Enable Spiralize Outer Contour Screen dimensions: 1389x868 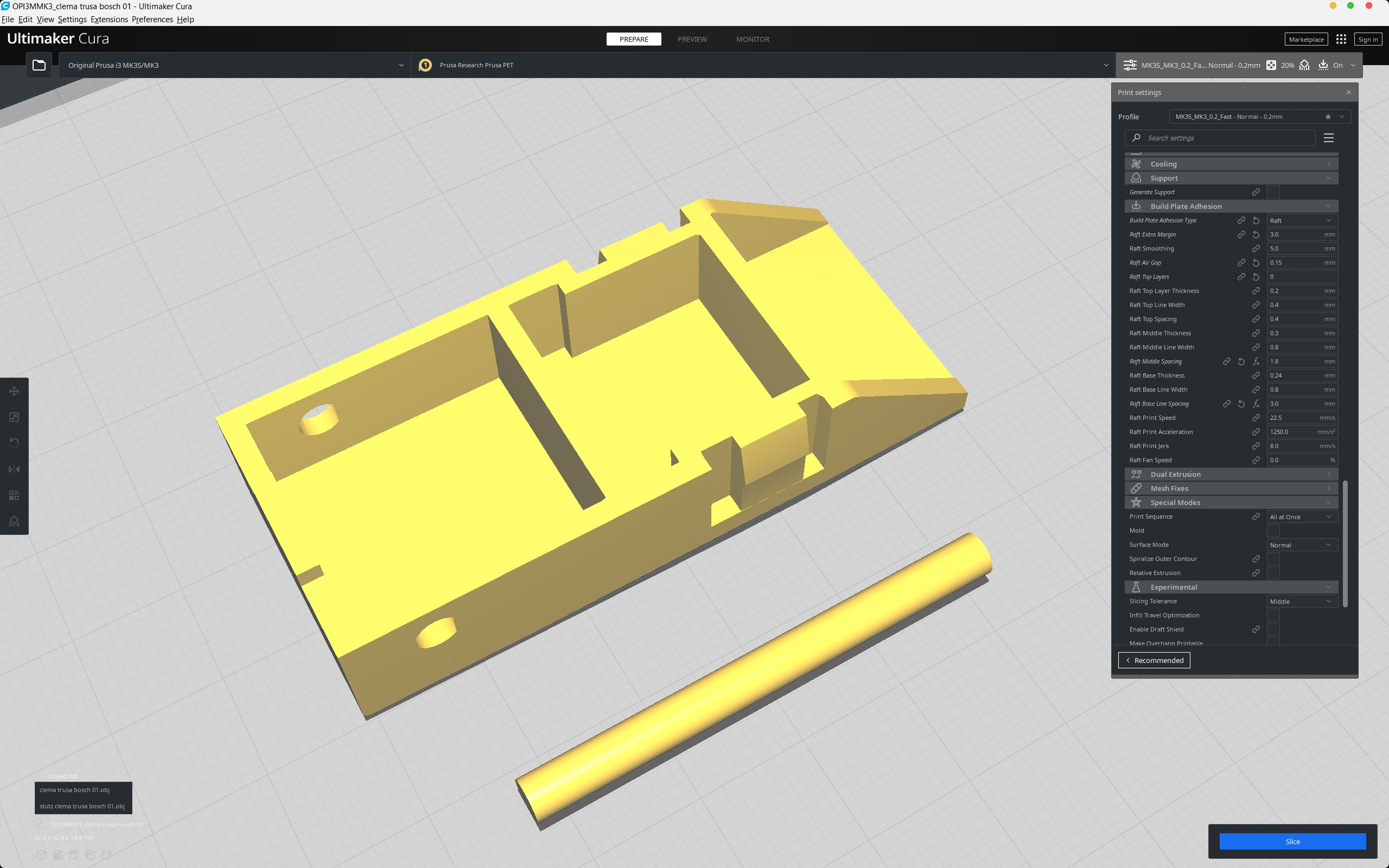[x=1273, y=559]
